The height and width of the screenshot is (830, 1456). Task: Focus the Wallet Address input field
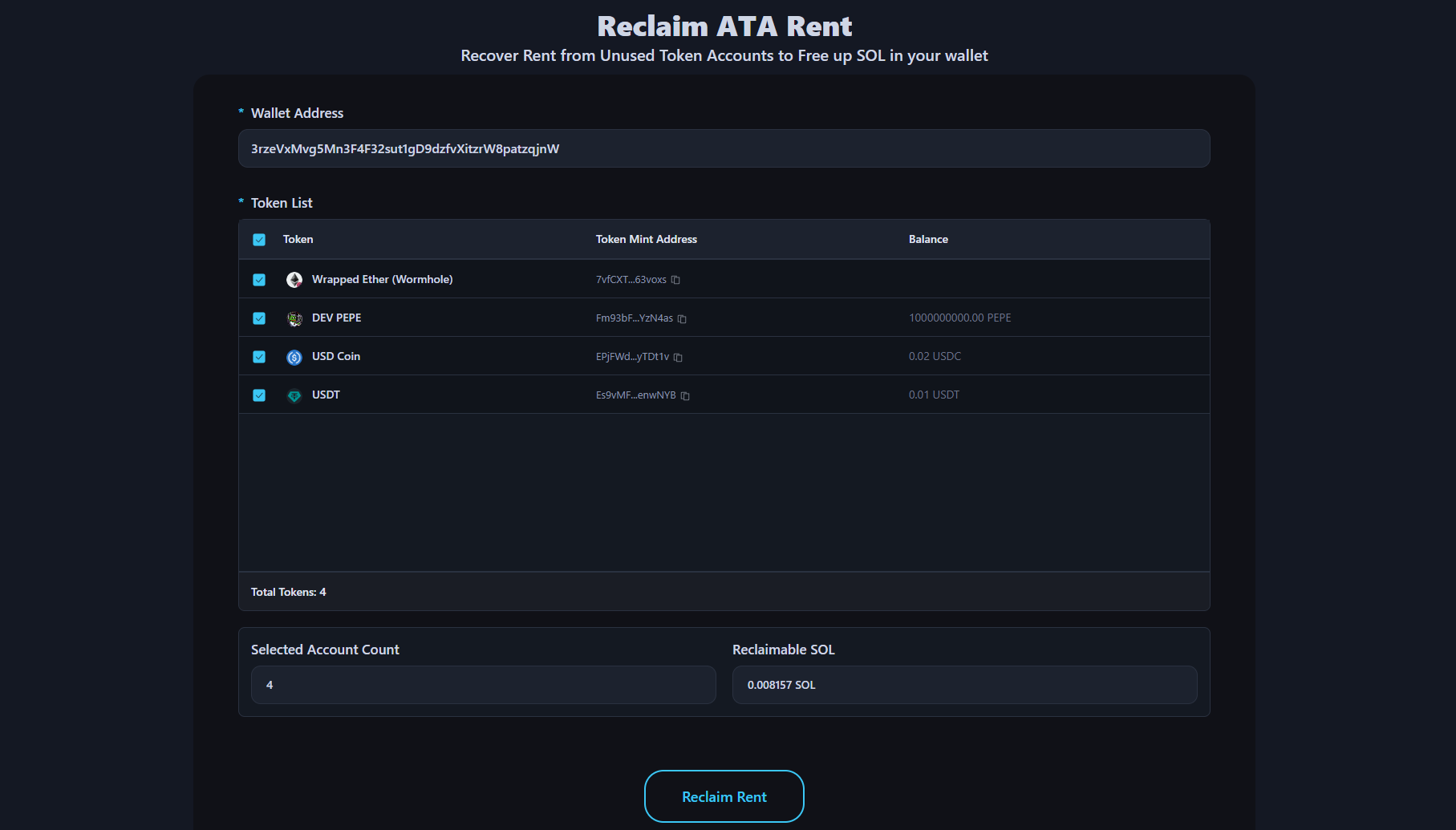click(x=724, y=148)
